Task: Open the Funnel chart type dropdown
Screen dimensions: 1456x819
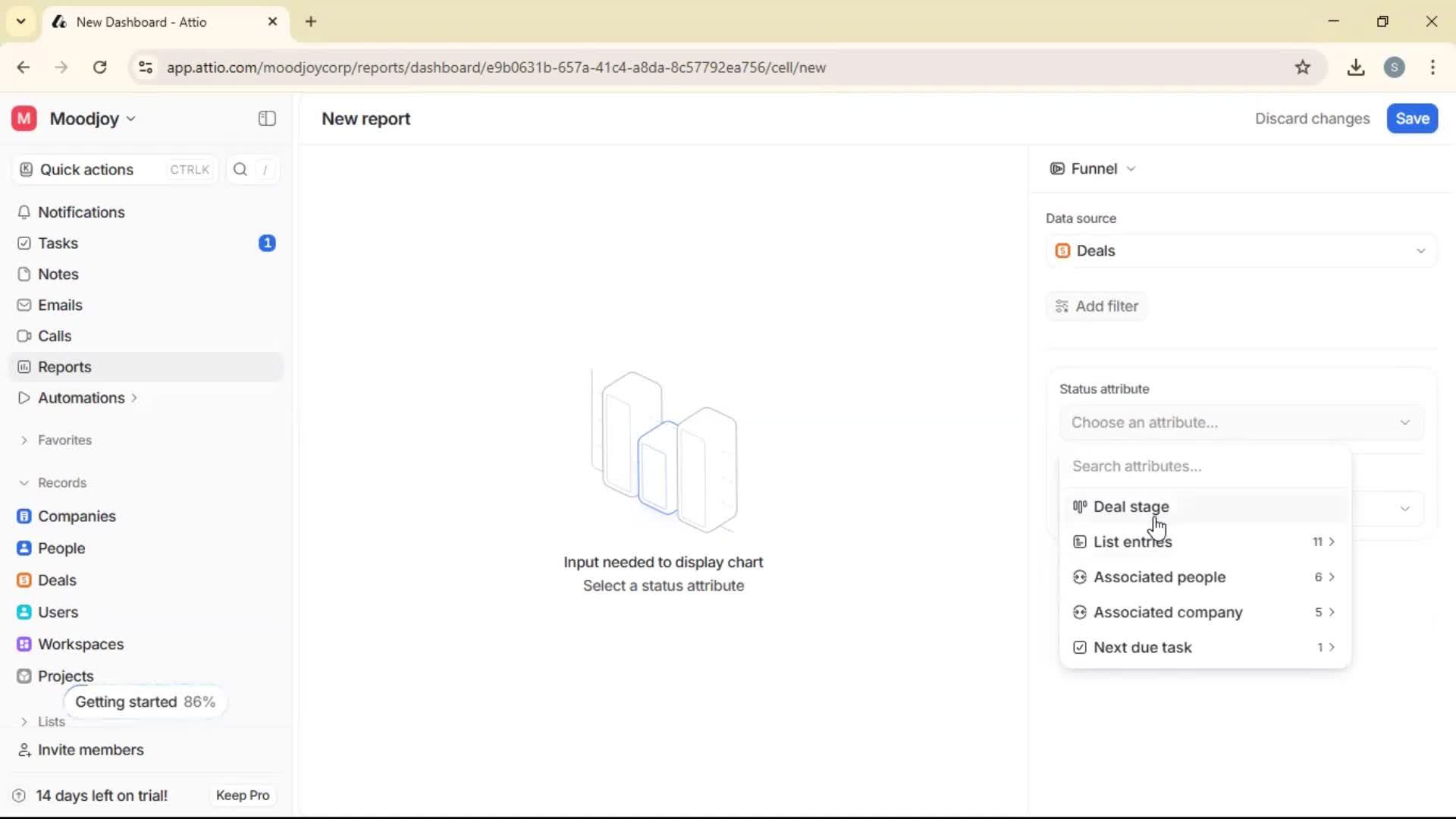Action: (x=1093, y=168)
